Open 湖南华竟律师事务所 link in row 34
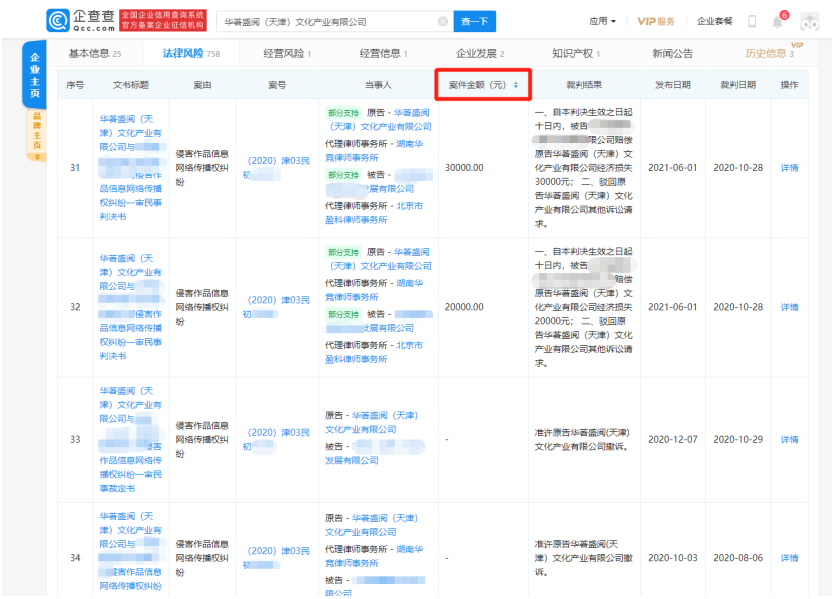The height and width of the screenshot is (599, 835). (x=374, y=556)
